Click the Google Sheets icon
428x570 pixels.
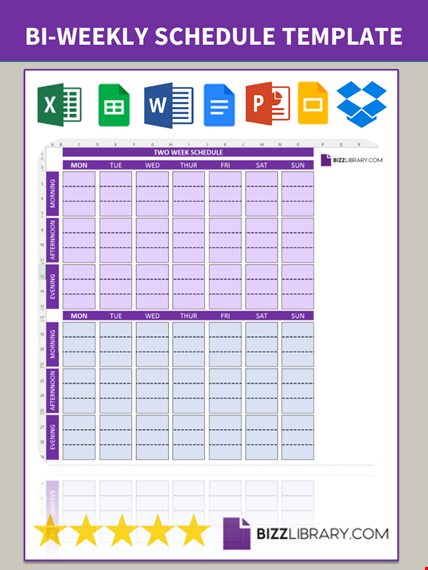pos(114,105)
